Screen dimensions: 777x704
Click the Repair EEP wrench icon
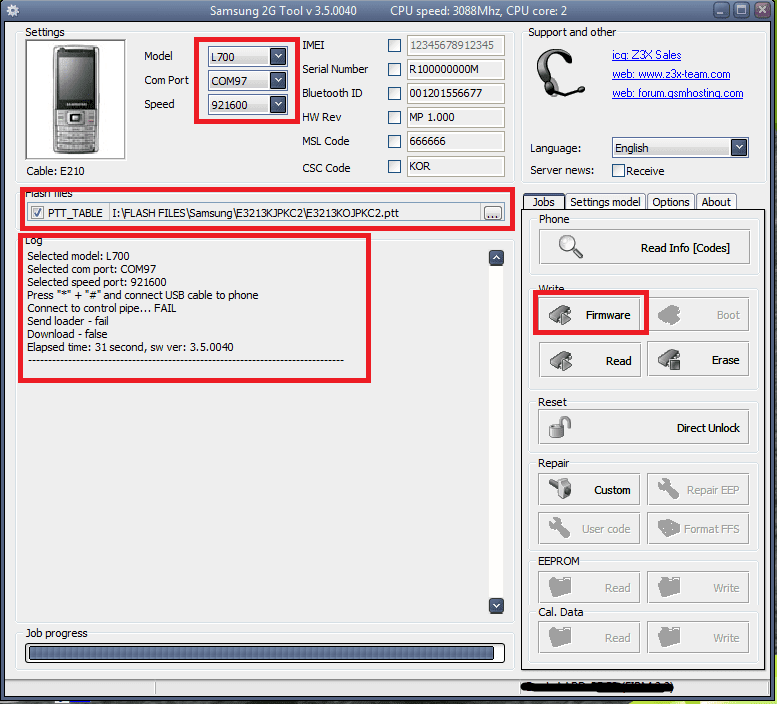668,489
